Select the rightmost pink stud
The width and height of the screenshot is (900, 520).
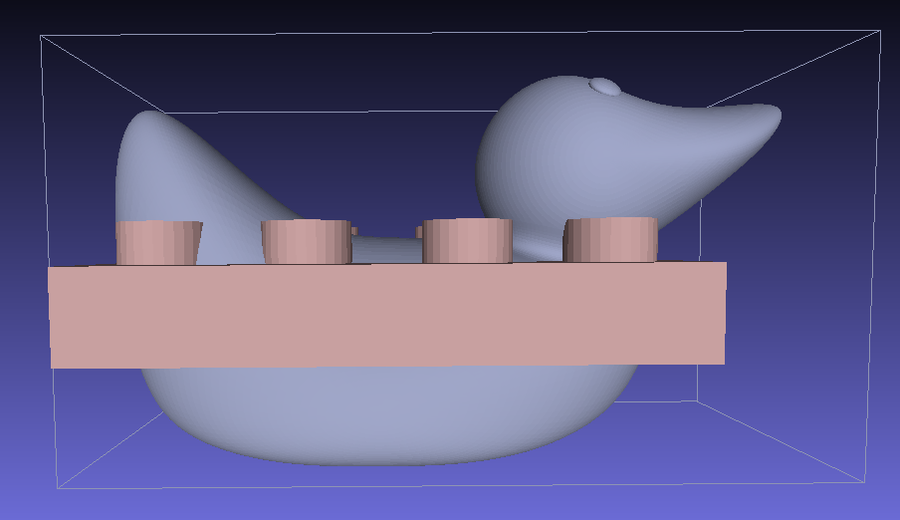coord(611,240)
